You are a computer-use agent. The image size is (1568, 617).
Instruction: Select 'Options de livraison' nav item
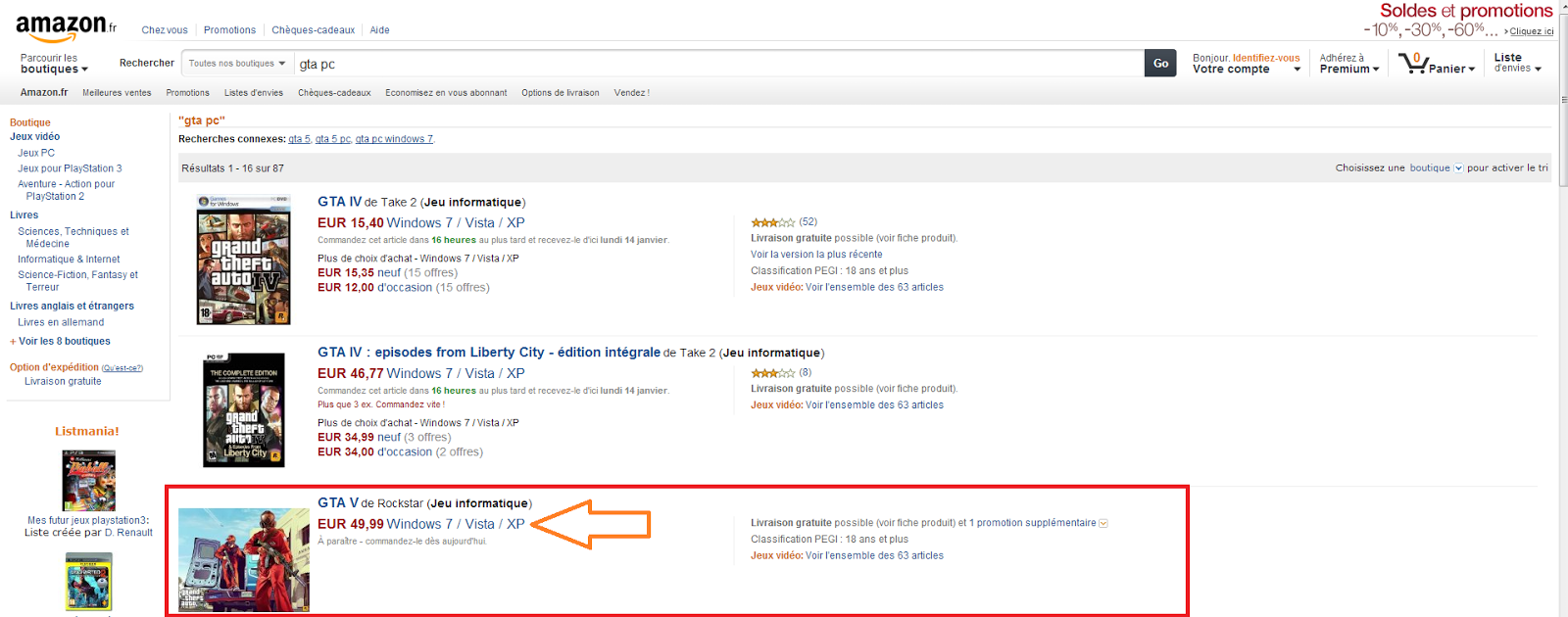[561, 93]
